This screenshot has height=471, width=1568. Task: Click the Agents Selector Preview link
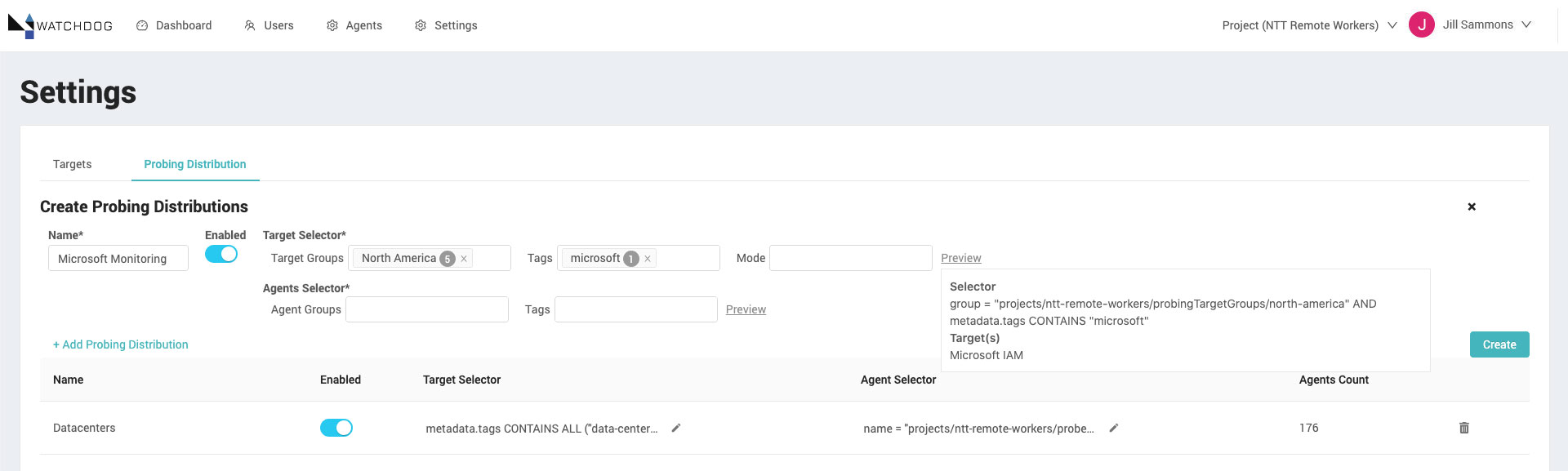[746, 309]
